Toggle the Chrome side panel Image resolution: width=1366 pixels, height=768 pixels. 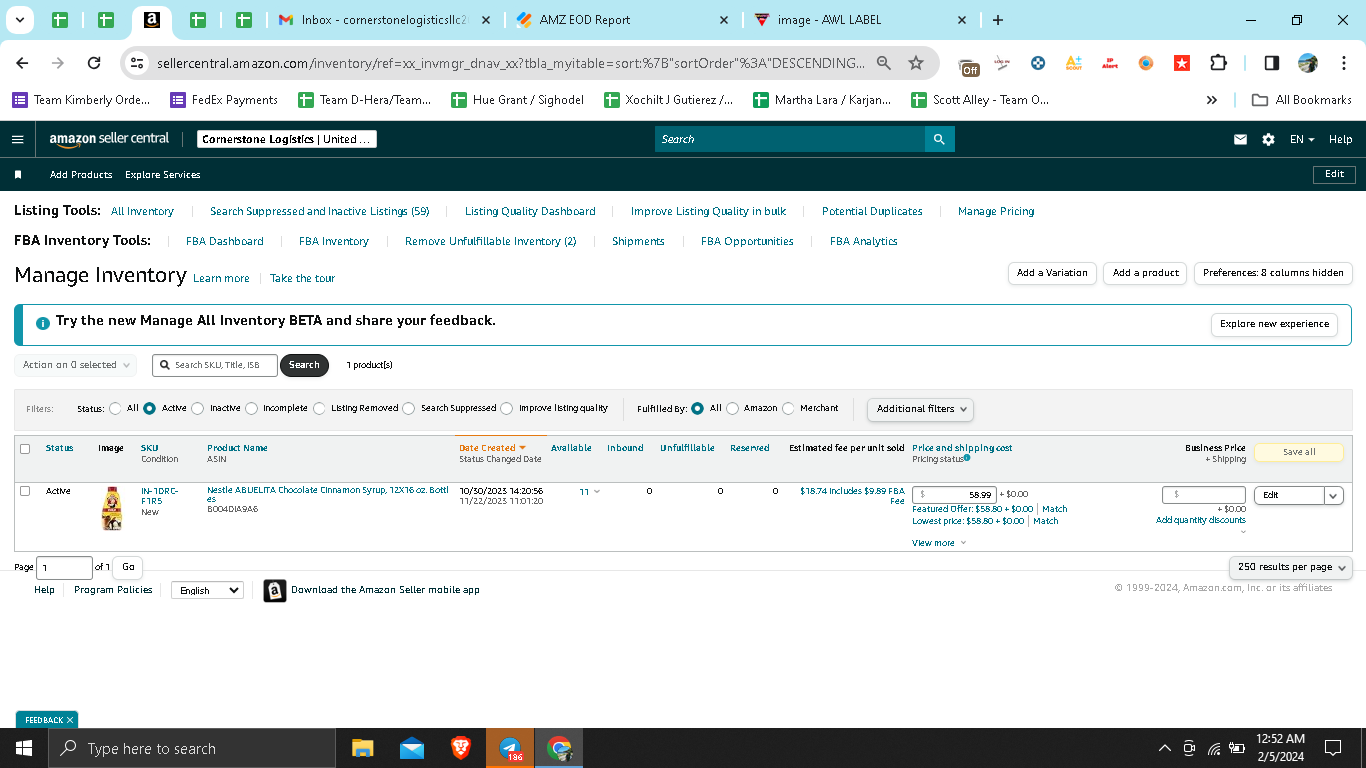(x=1271, y=63)
